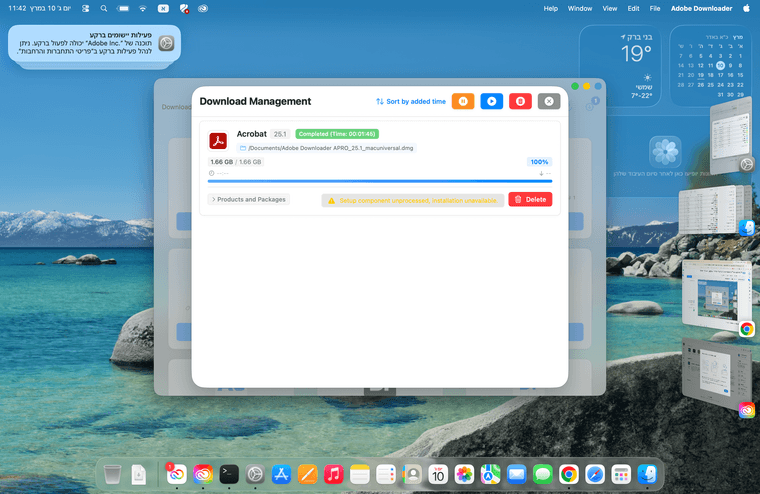760x494 pixels.
Task: Open Sort by added time dropdown
Action: pyautogui.click(x=411, y=101)
